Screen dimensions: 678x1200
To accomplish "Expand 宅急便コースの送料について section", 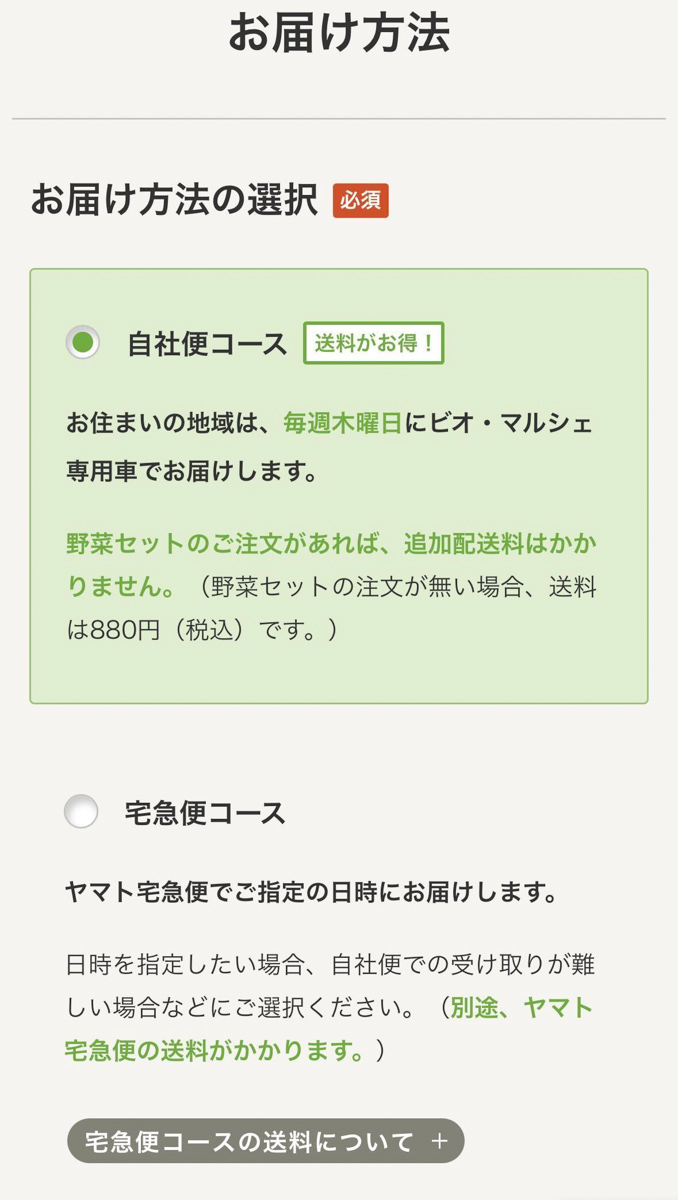I will pos(250,1141).
